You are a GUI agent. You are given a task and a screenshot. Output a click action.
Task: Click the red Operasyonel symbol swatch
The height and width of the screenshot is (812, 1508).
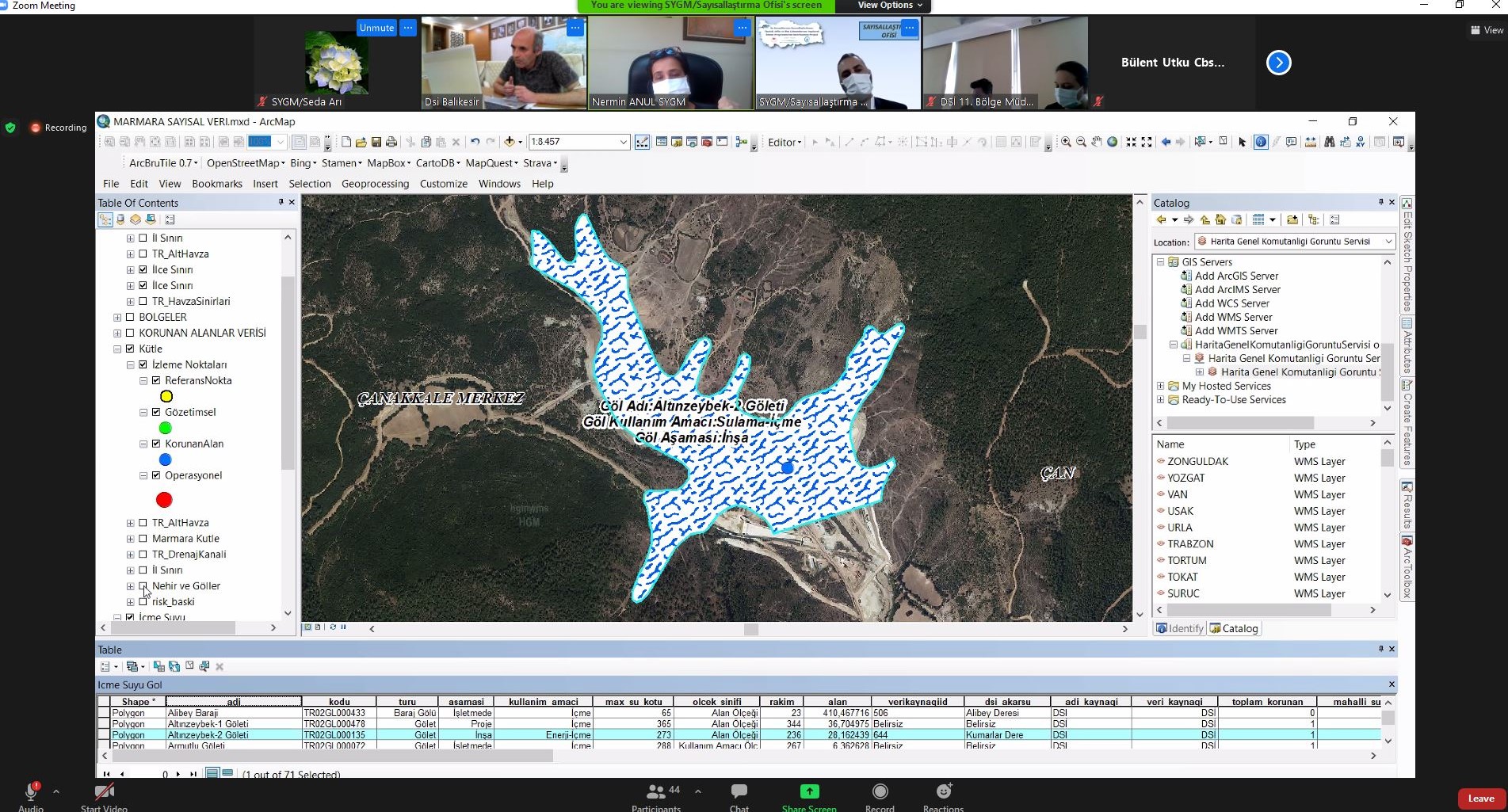coord(164,500)
